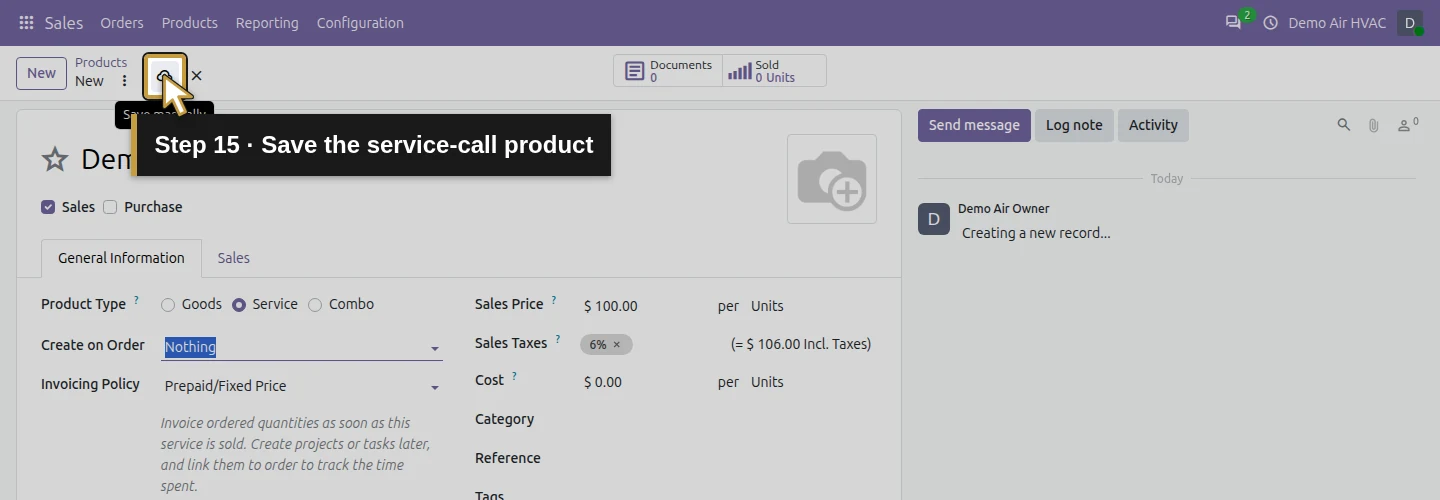Viewport: 1440px width, 500px height.
Task: Click Units next to Sales Price
Action: pyautogui.click(x=767, y=306)
